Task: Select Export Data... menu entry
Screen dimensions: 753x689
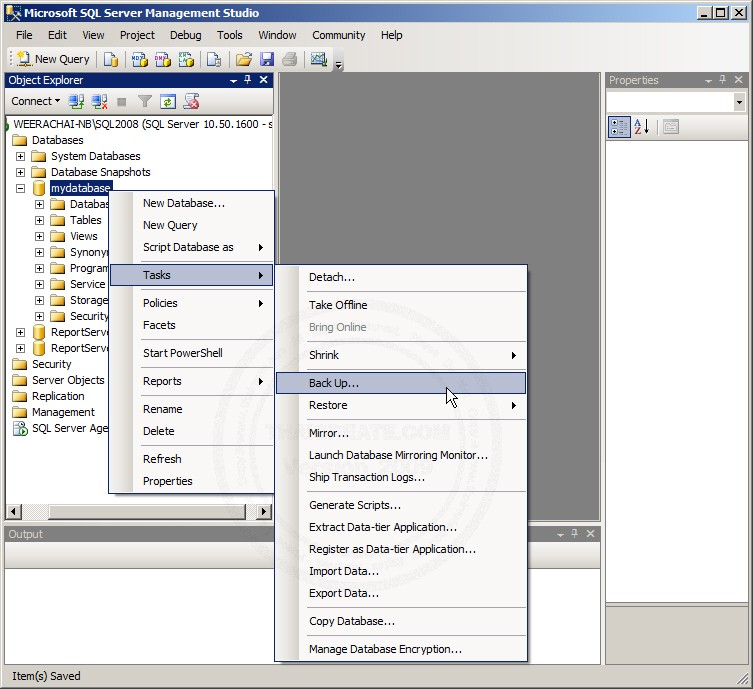Action: tap(401, 593)
